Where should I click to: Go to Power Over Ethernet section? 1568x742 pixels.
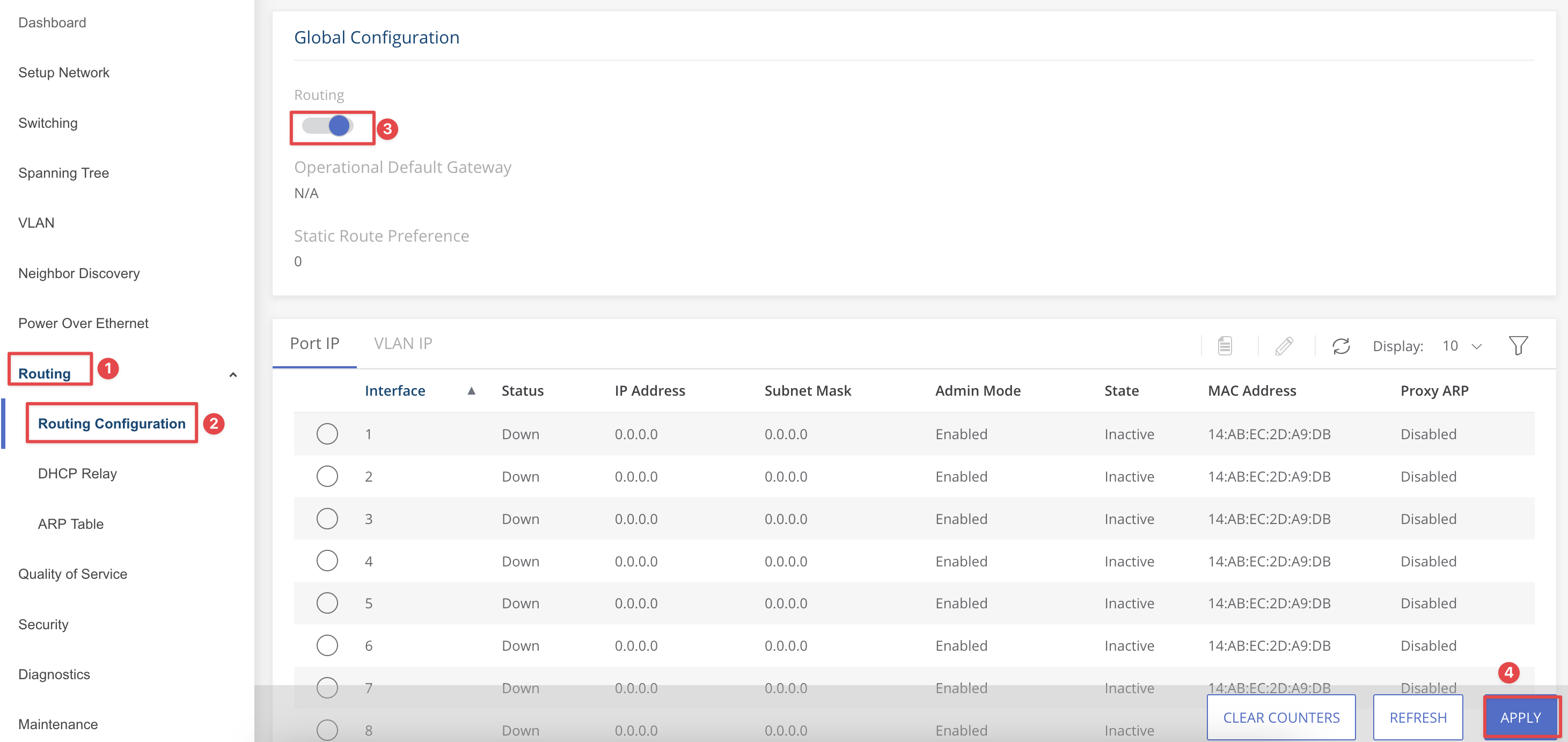coord(83,323)
